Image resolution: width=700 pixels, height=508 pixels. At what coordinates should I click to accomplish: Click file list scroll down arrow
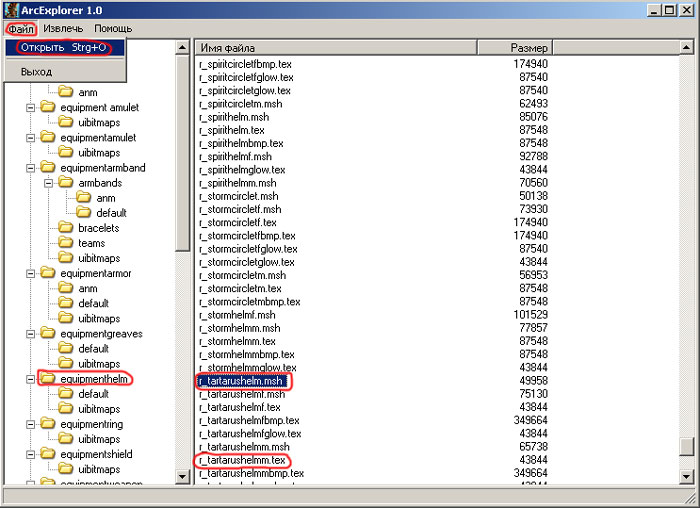click(686, 477)
